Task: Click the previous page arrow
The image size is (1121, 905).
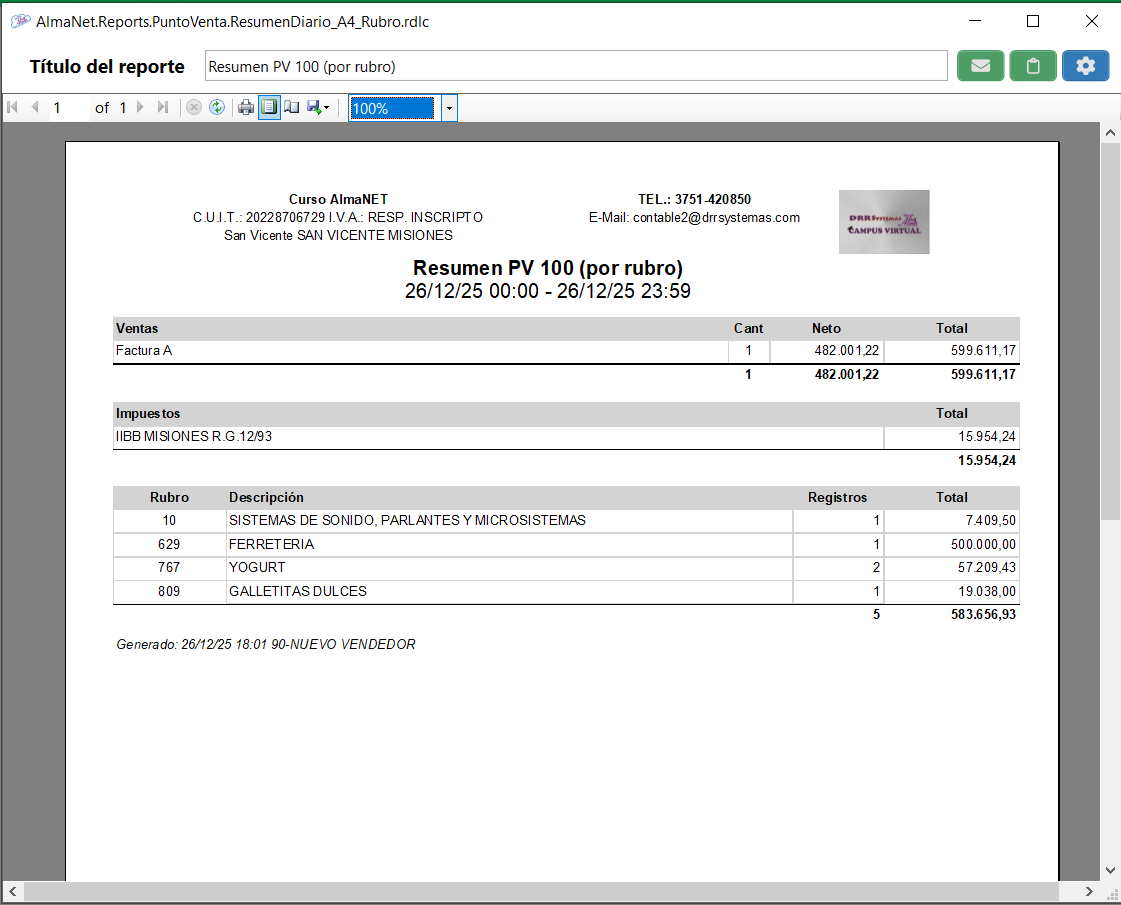Action: (x=35, y=108)
